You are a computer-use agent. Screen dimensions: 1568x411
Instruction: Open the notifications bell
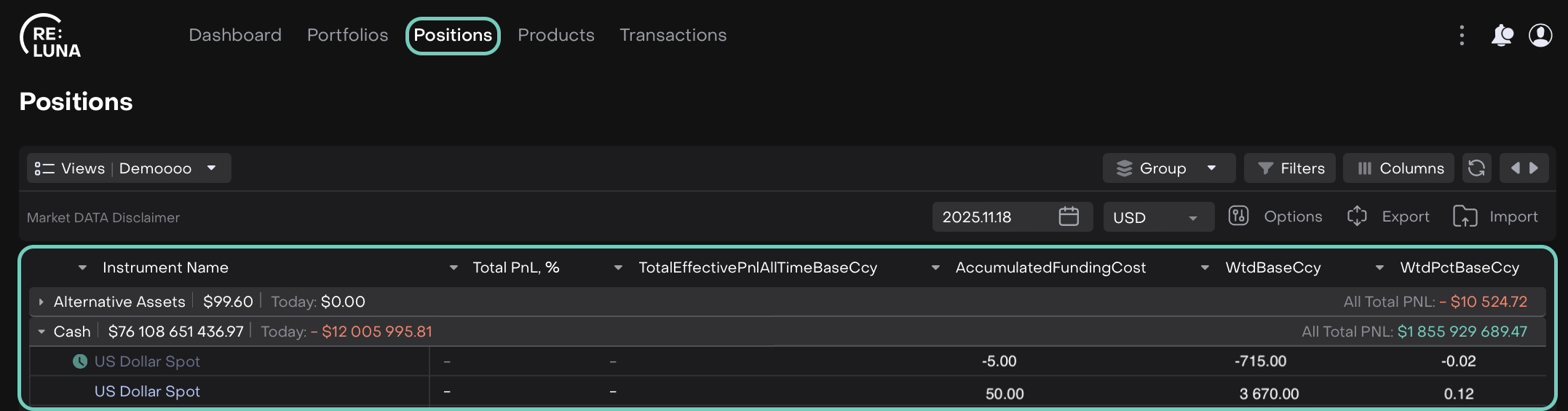click(x=1501, y=35)
